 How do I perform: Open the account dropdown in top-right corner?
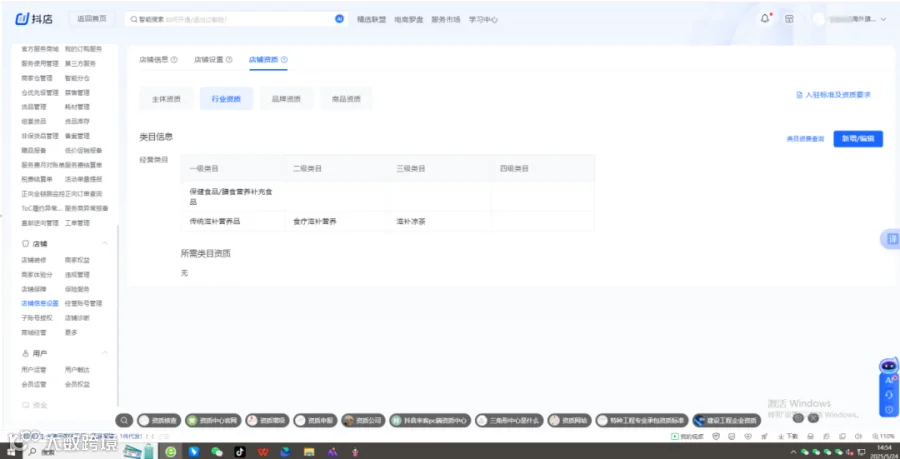pyautogui.click(x=851, y=19)
